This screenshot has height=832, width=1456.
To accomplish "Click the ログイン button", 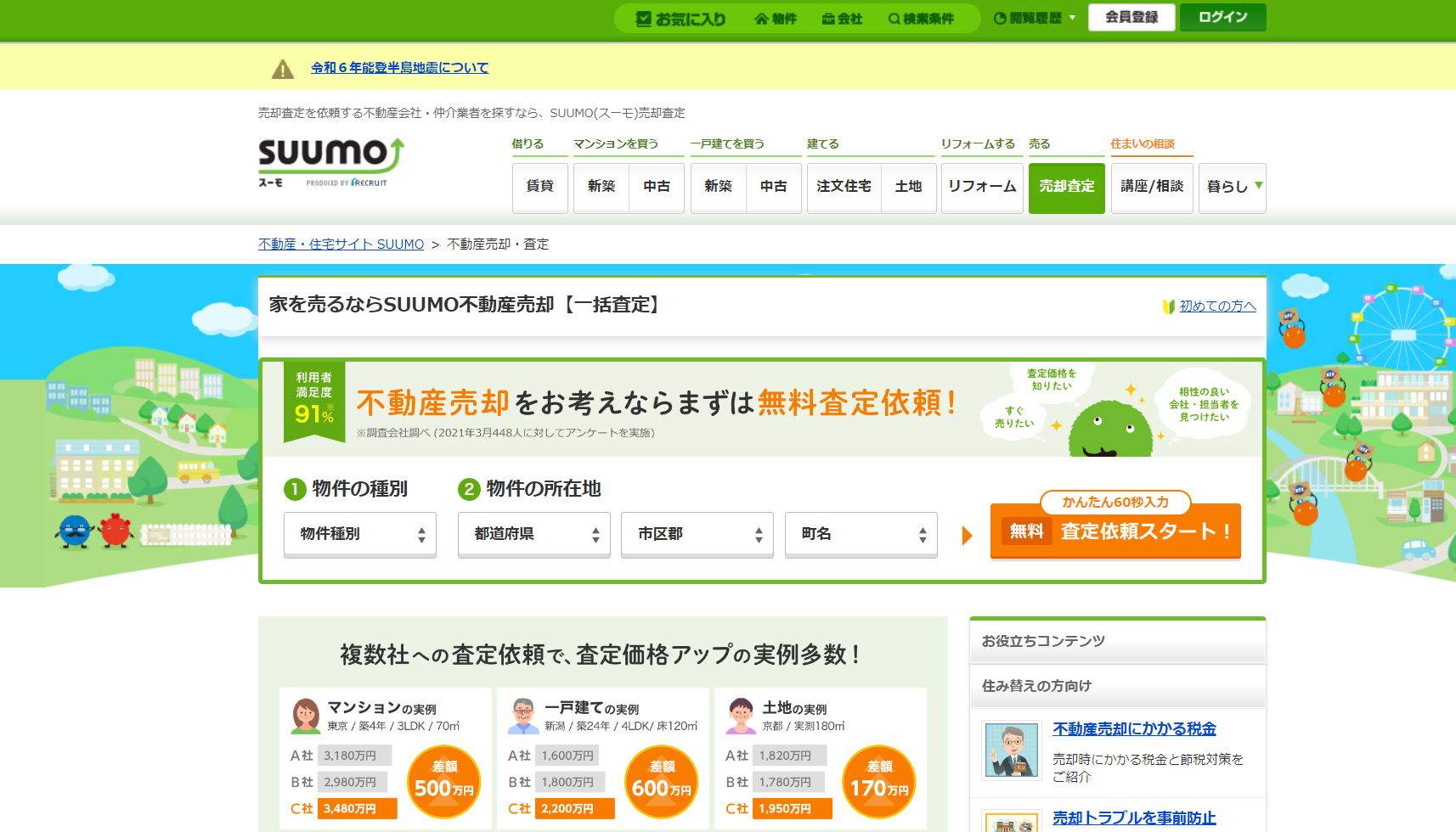I will [1222, 18].
